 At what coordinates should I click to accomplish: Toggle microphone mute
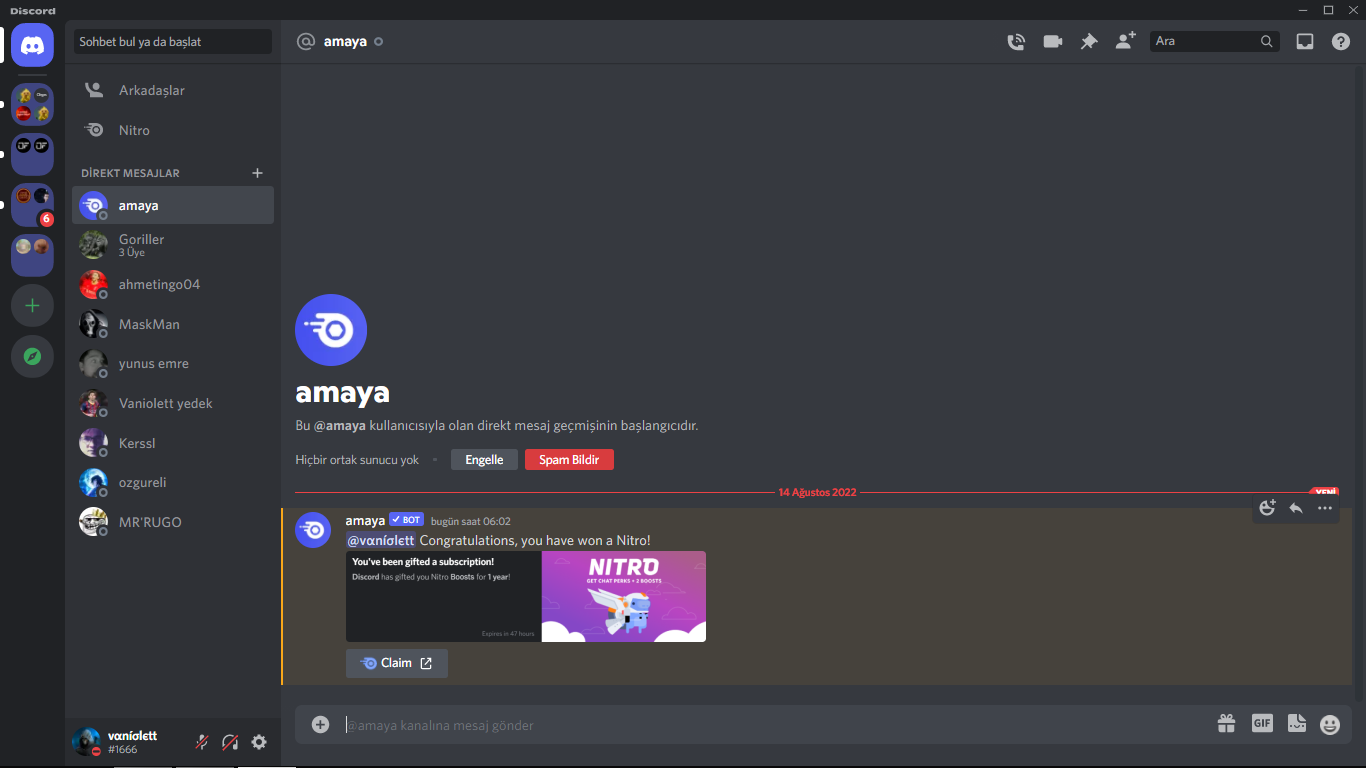[201, 742]
